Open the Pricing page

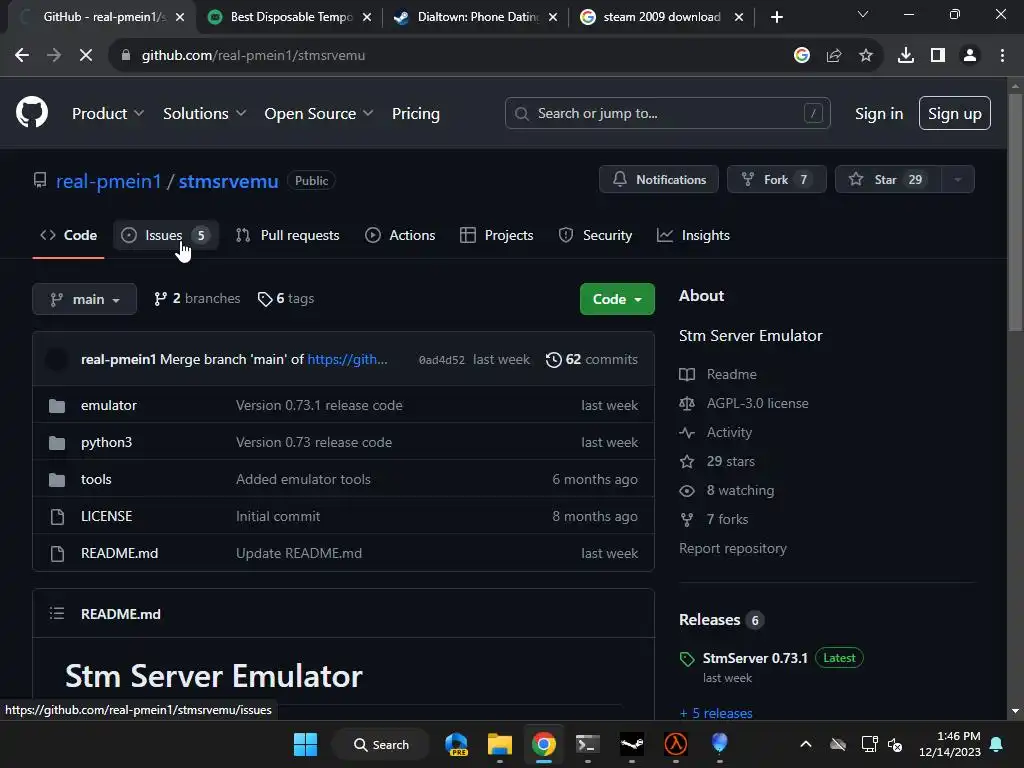(x=415, y=113)
